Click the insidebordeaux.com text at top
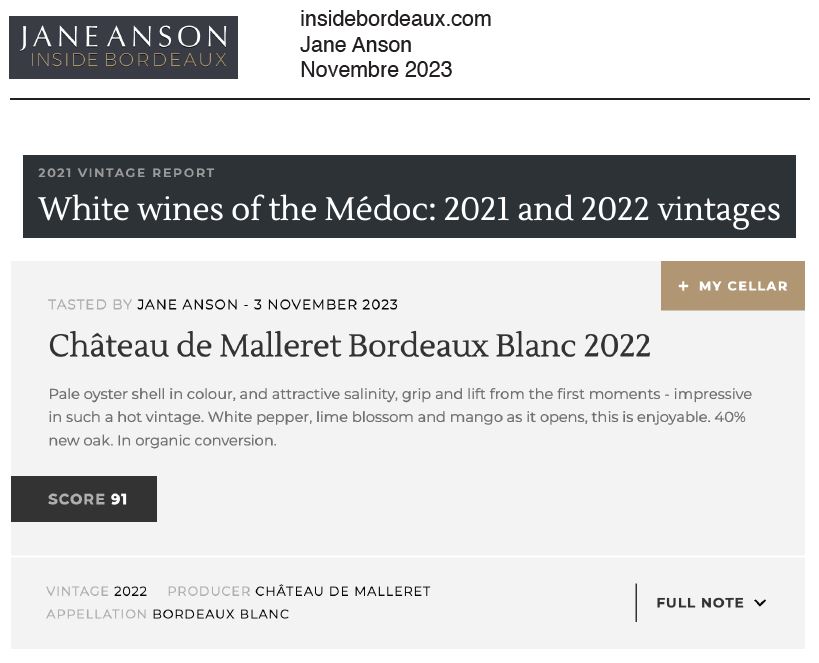 click(395, 19)
